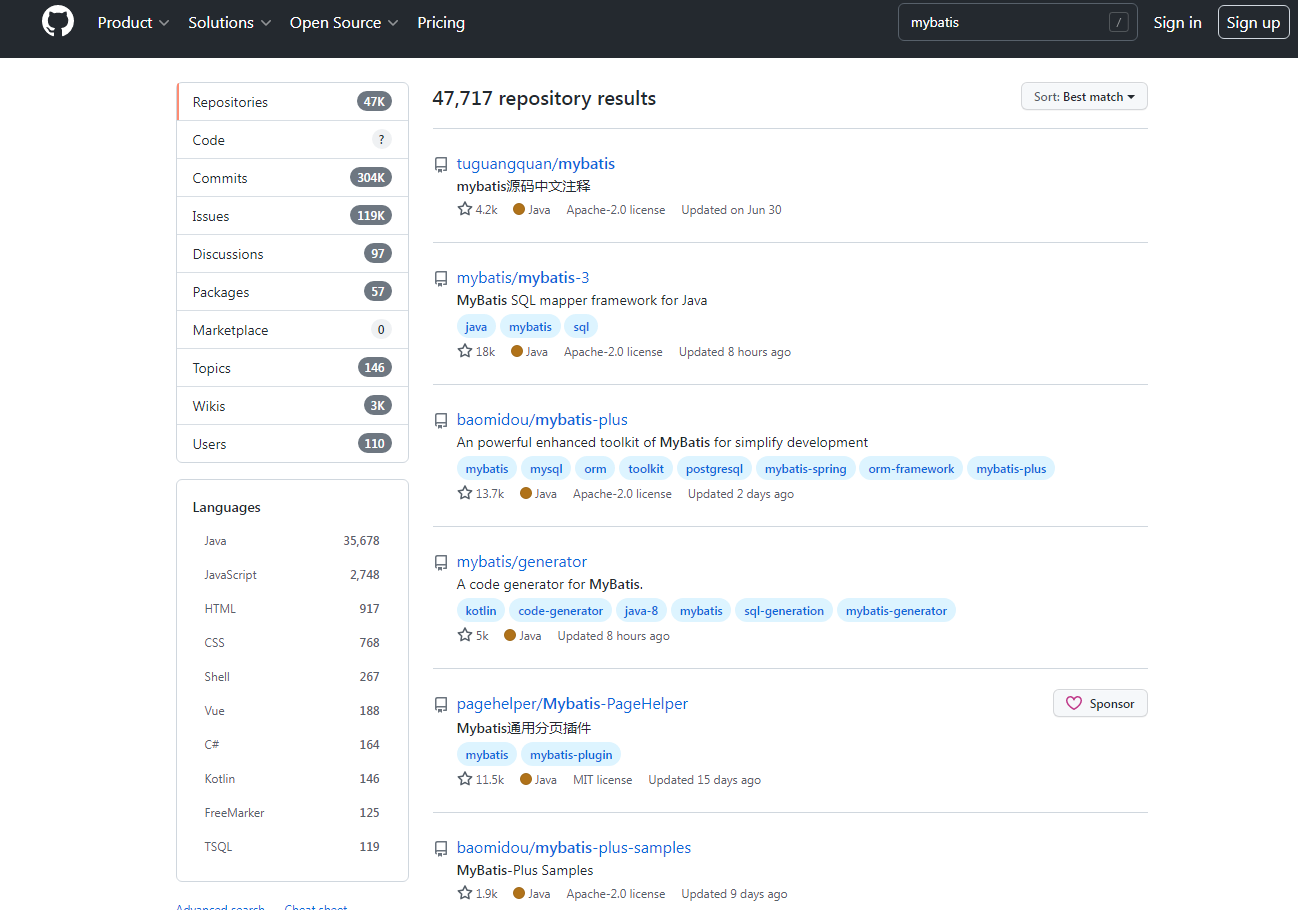Screen dimensions: 1298x910
Task: Click repo icon beside mybatis/generator
Action: point(441,563)
